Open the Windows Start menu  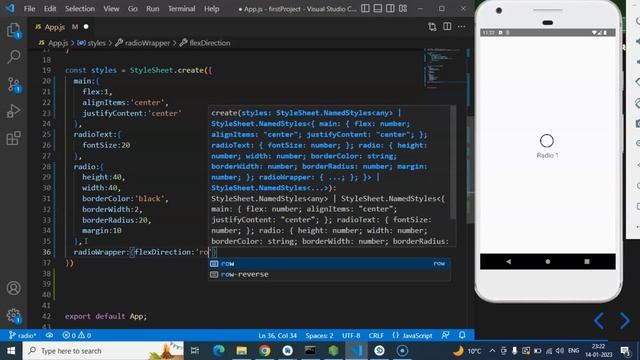point(11,351)
